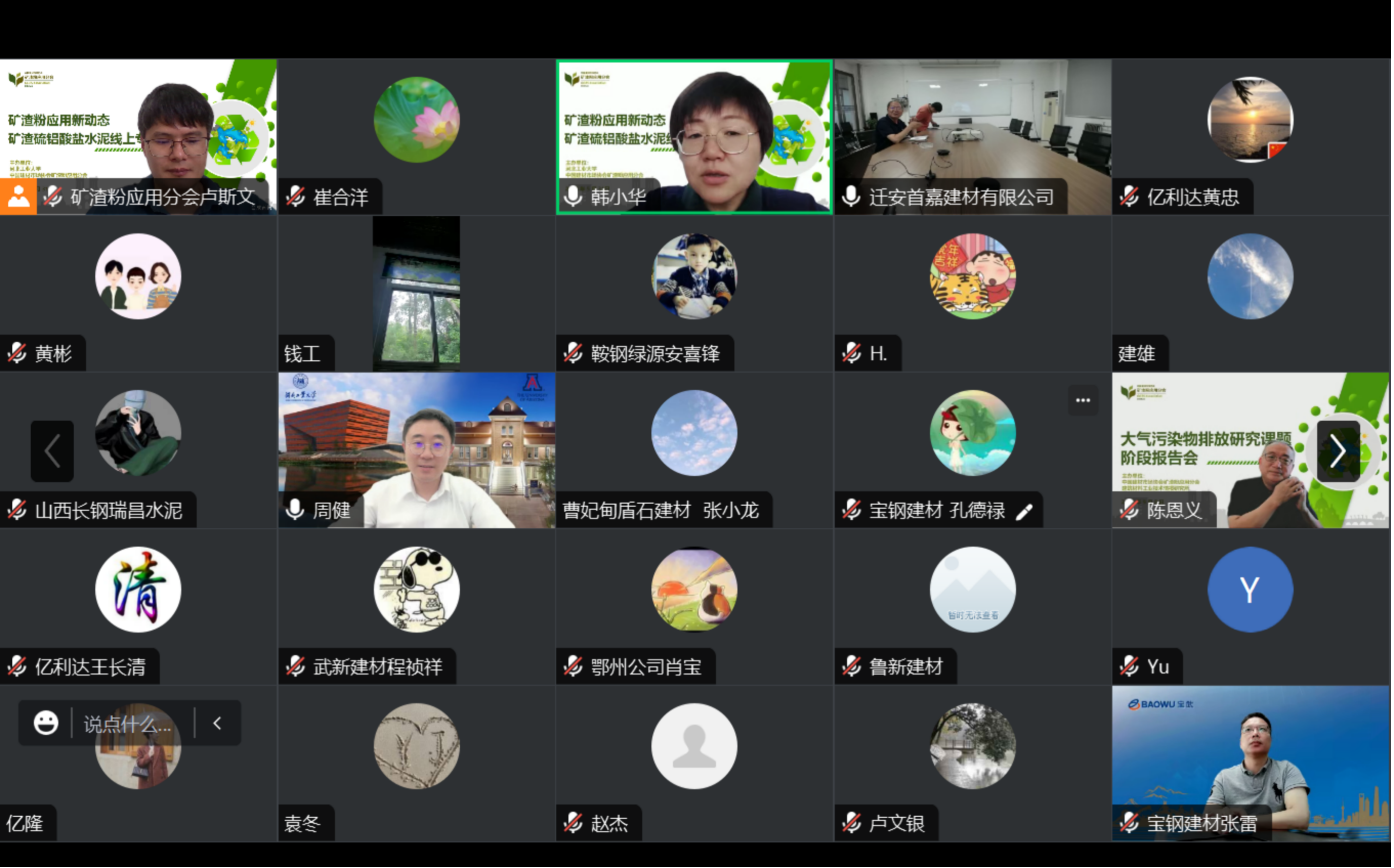This screenshot has width=1394, height=868.
Task: Open the three-dot menu on 孔德禄's tile
Action: (x=1083, y=400)
